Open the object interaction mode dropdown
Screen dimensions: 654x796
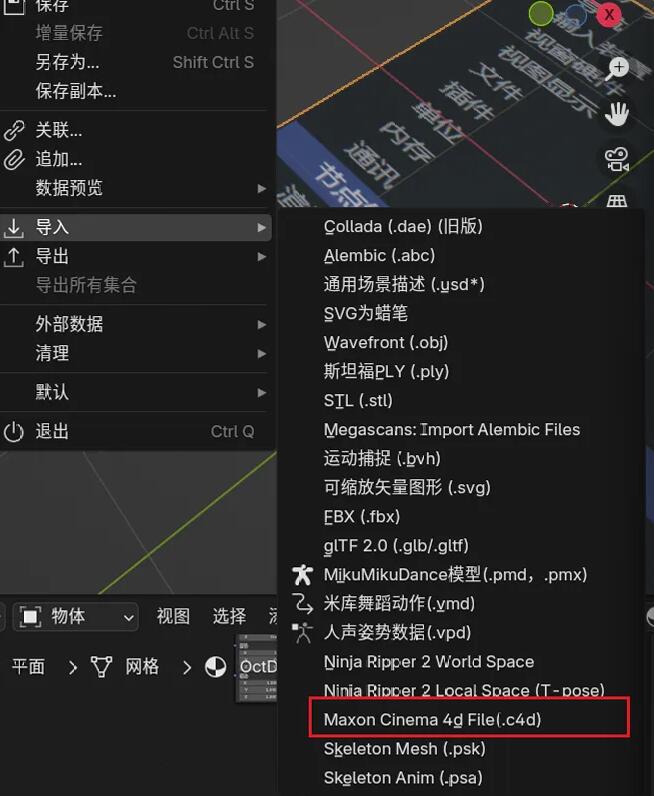pyautogui.click(x=75, y=617)
